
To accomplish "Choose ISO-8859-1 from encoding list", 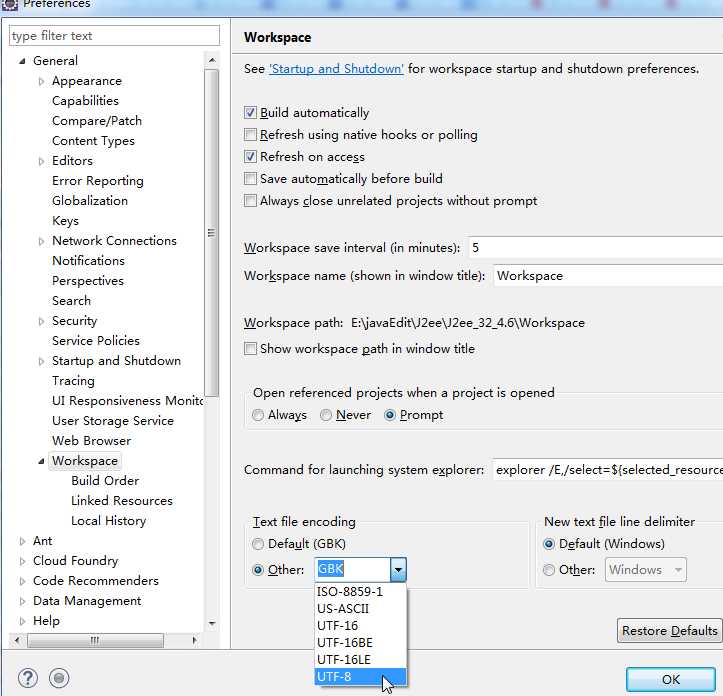I will tap(361, 591).
